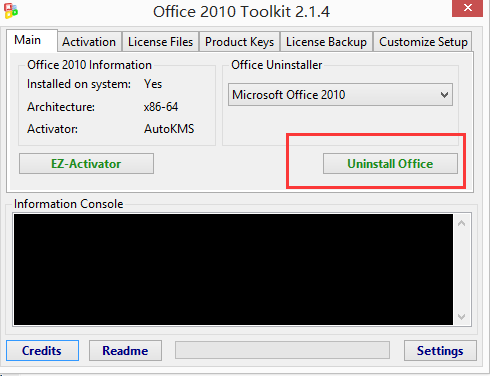The width and height of the screenshot is (490, 376).
Task: Click the 'Installed on system:' label
Action: click(79, 84)
